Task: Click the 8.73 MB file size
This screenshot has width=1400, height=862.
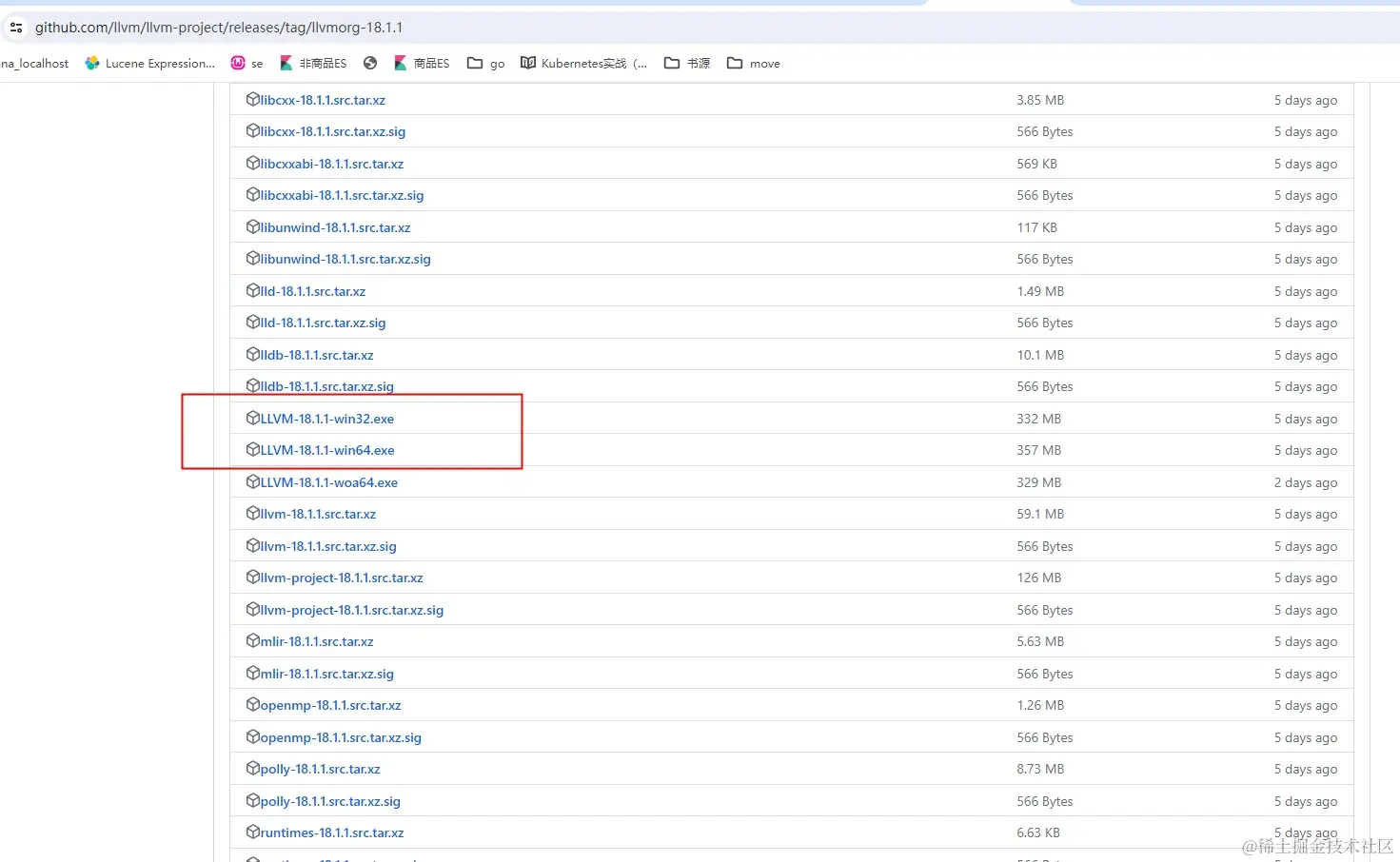Action: coord(1040,769)
